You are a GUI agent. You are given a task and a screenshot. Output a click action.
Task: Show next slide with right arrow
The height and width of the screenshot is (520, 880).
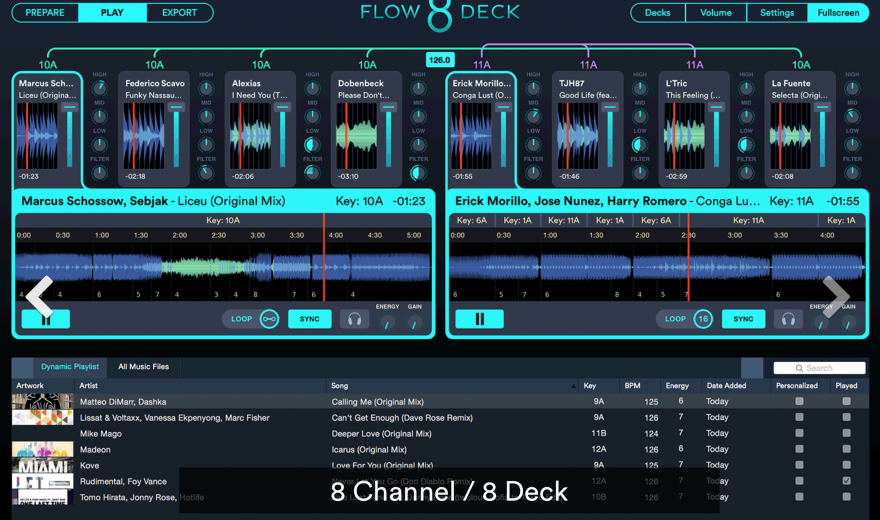pyautogui.click(x=836, y=296)
